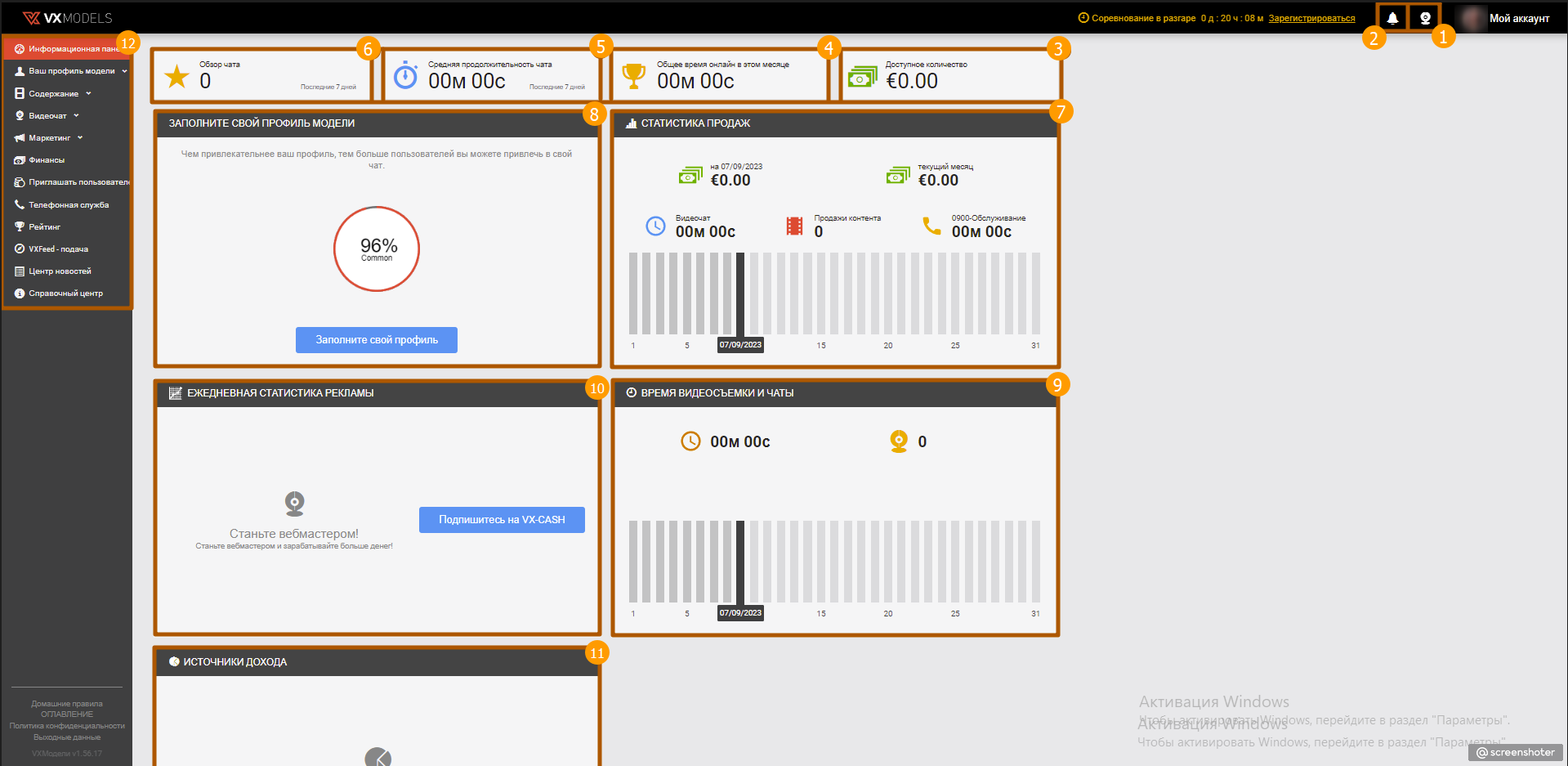Click Подпишитесь на VX-CASH button
Screen dimensions: 1568x766
point(502,520)
